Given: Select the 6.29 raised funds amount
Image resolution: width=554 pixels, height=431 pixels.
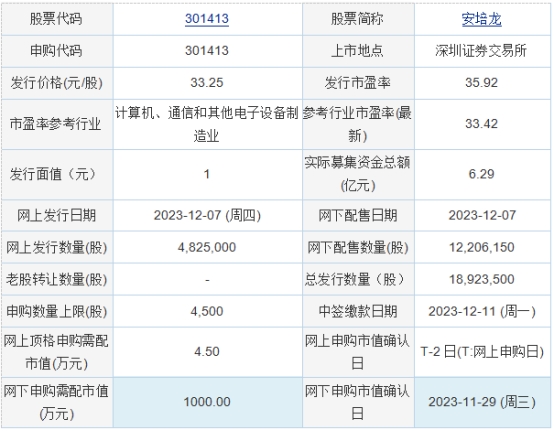Looking at the screenshot, I should coord(482,174).
